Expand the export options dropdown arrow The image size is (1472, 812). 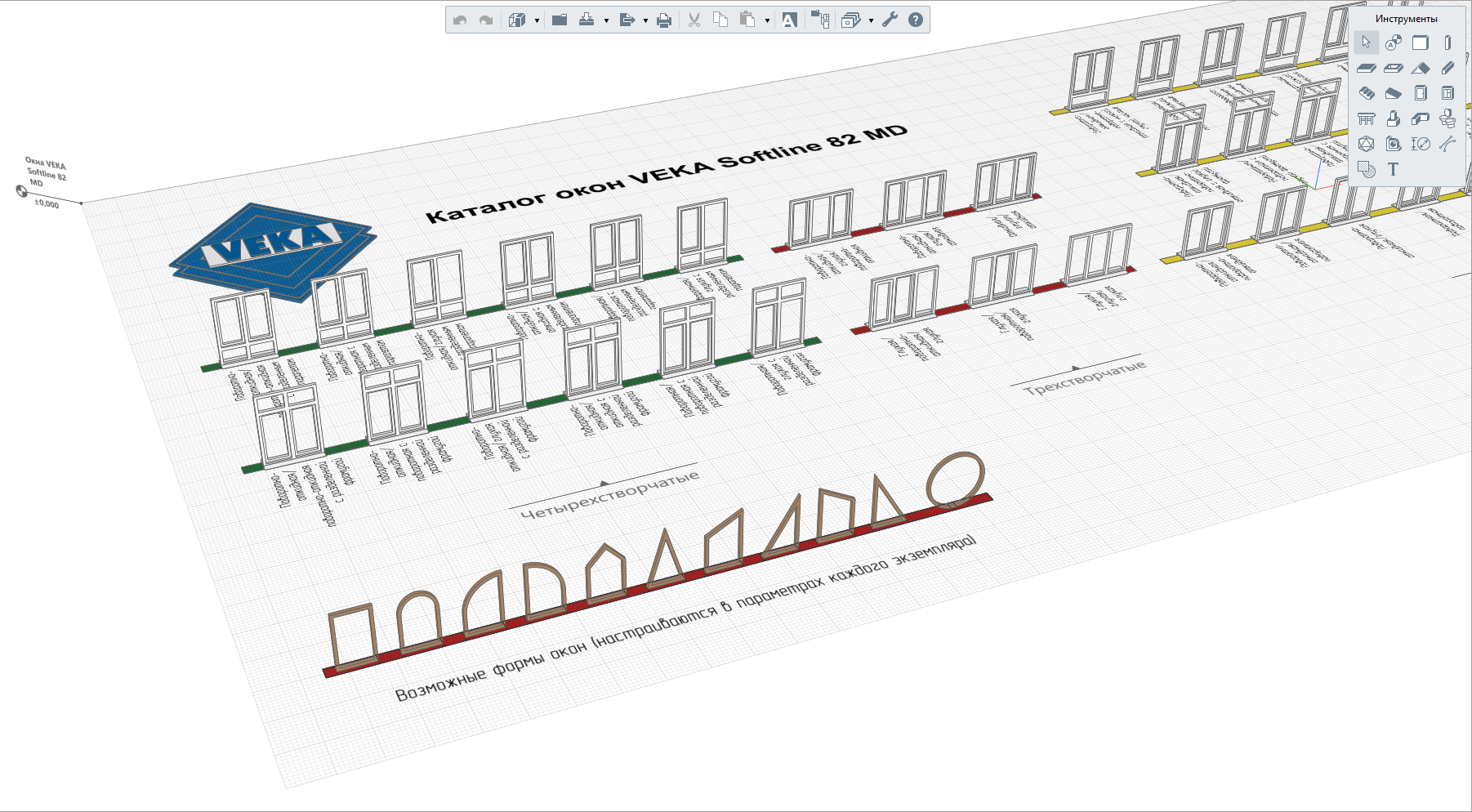point(645,20)
